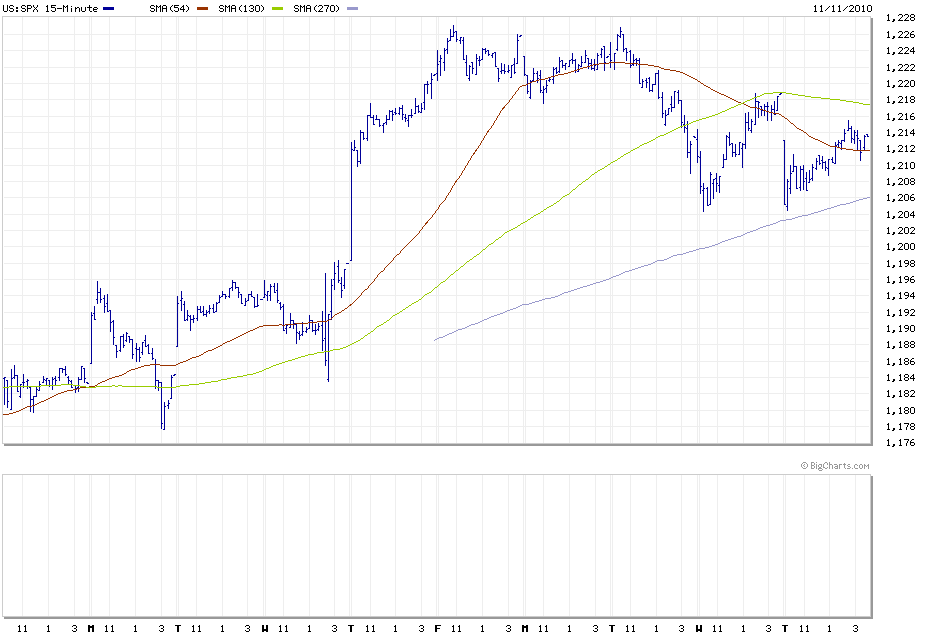935x644 pixels.
Task: Click the 1,216 price axis label
Action: 900,116
